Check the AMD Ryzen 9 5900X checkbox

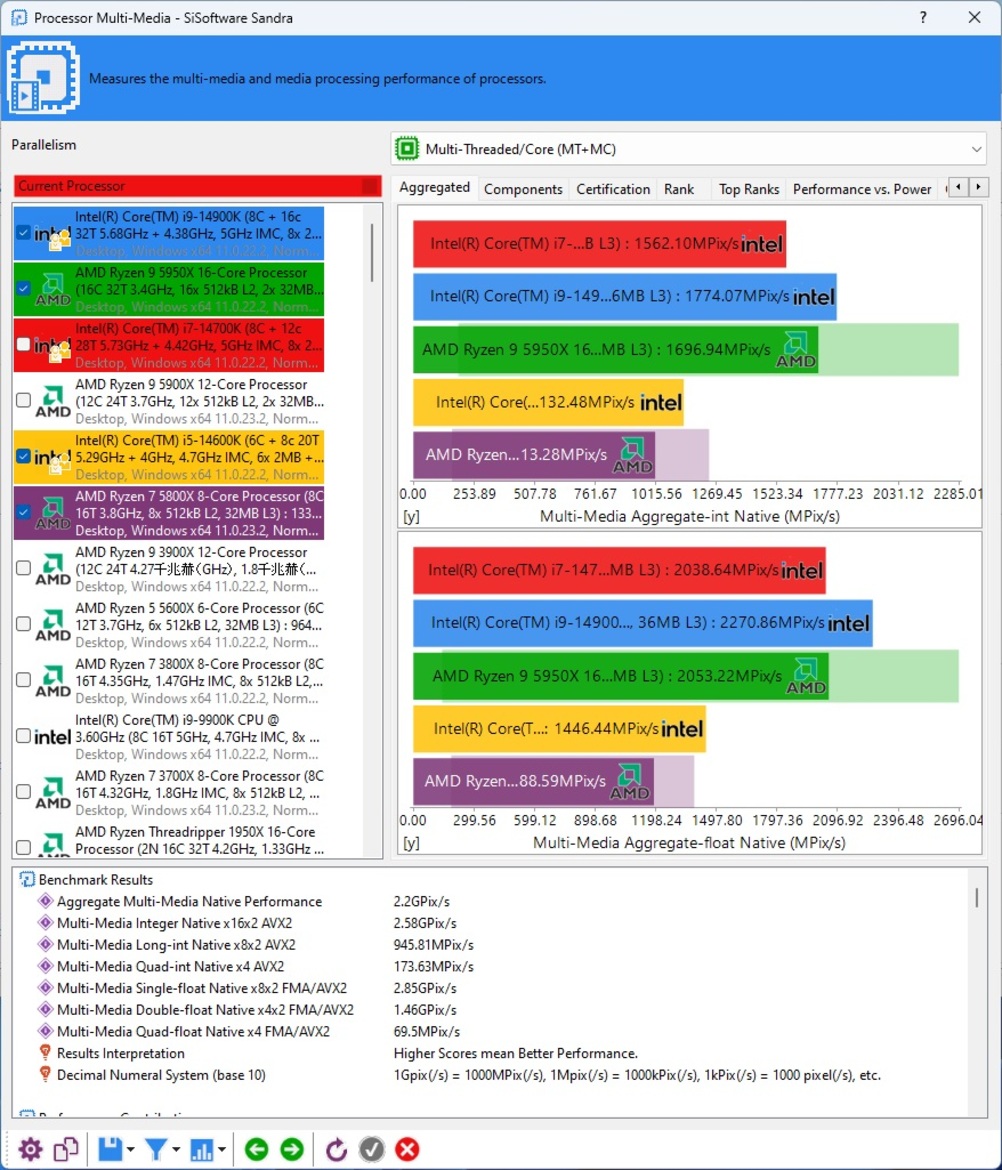coord(23,400)
